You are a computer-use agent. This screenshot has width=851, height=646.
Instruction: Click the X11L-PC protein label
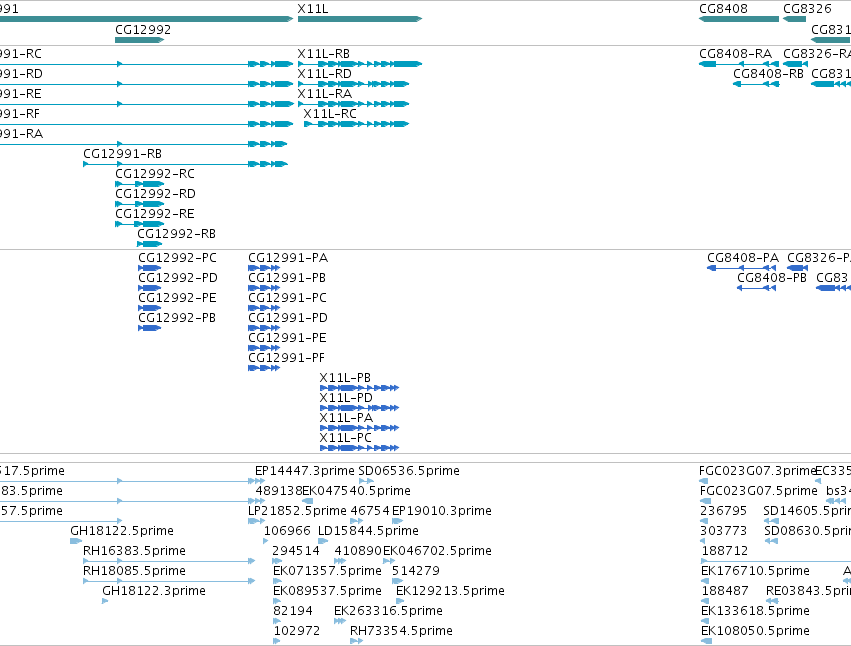[346, 439]
